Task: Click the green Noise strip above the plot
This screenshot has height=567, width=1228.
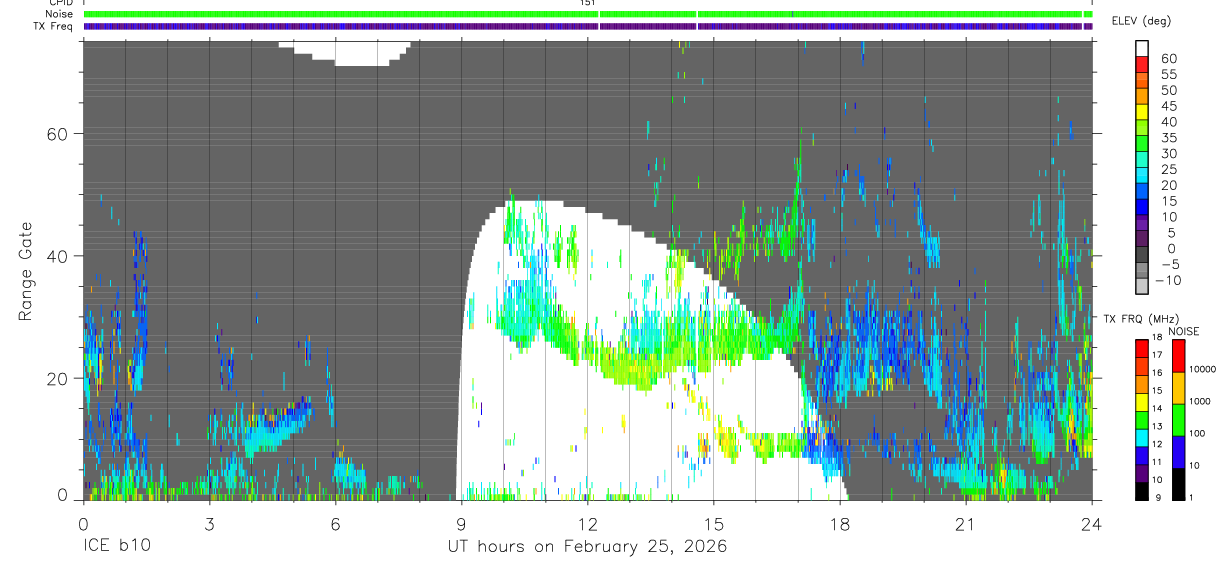Action: click(588, 14)
